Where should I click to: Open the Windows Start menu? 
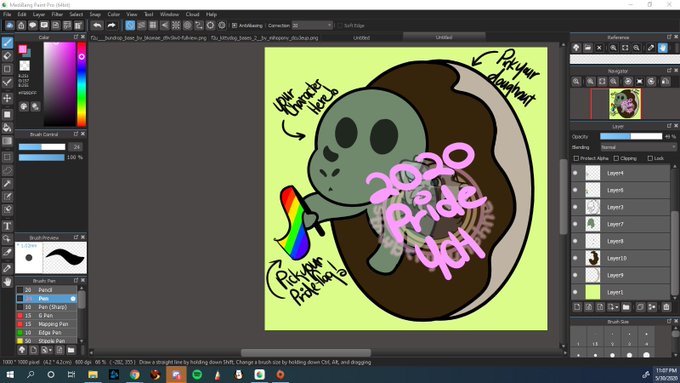click(x=10, y=374)
